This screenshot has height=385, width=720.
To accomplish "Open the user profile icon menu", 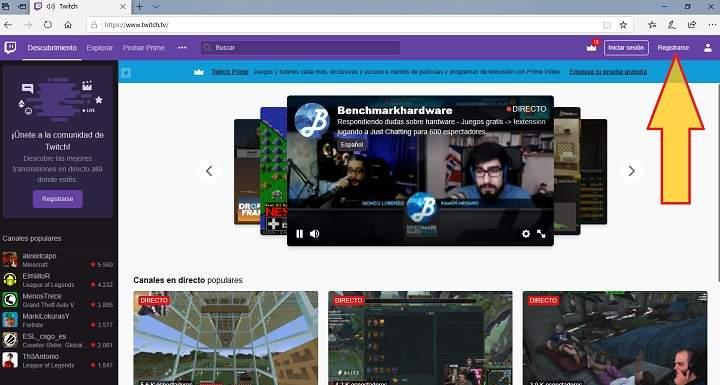I will point(708,48).
